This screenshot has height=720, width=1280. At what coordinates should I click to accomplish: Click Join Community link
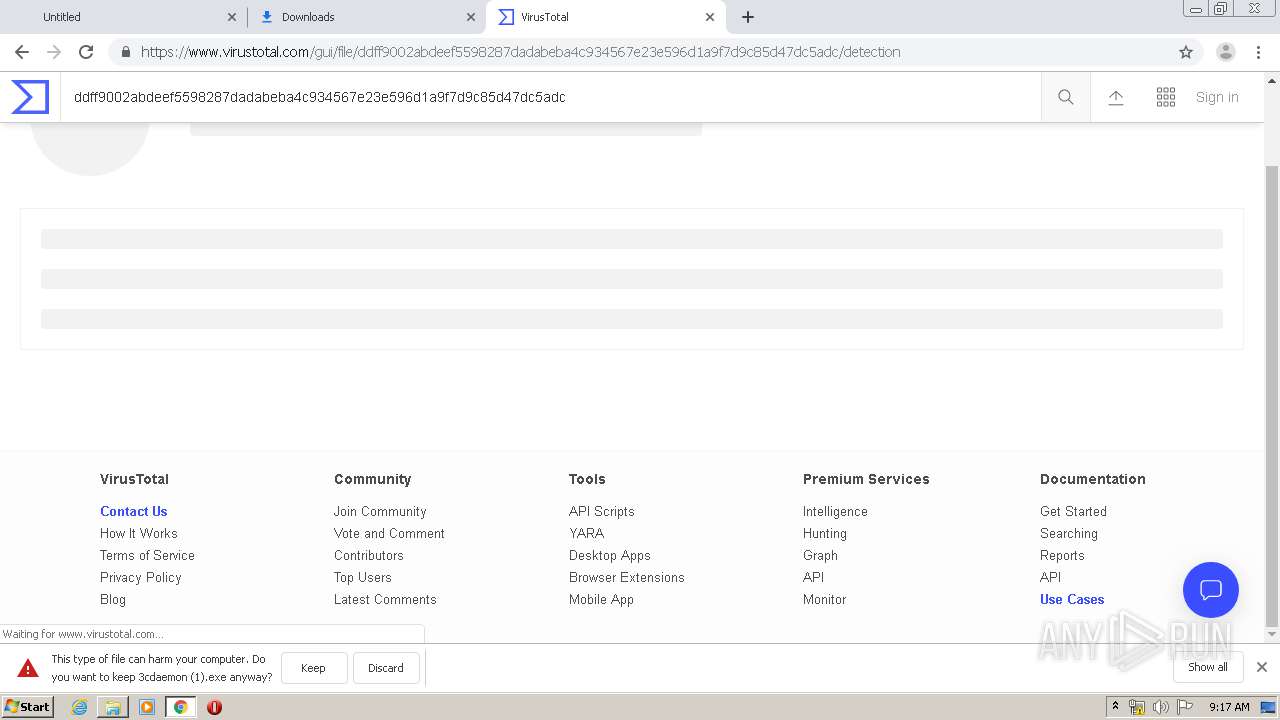[380, 511]
